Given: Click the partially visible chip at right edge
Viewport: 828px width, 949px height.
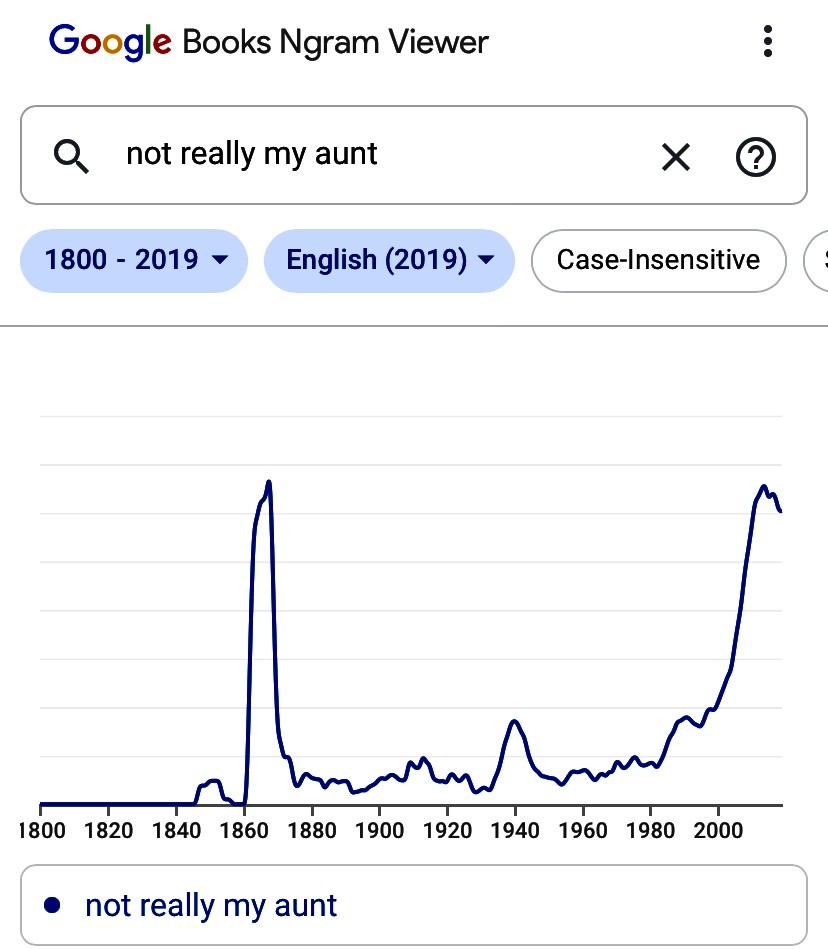Looking at the screenshot, I should point(817,260).
